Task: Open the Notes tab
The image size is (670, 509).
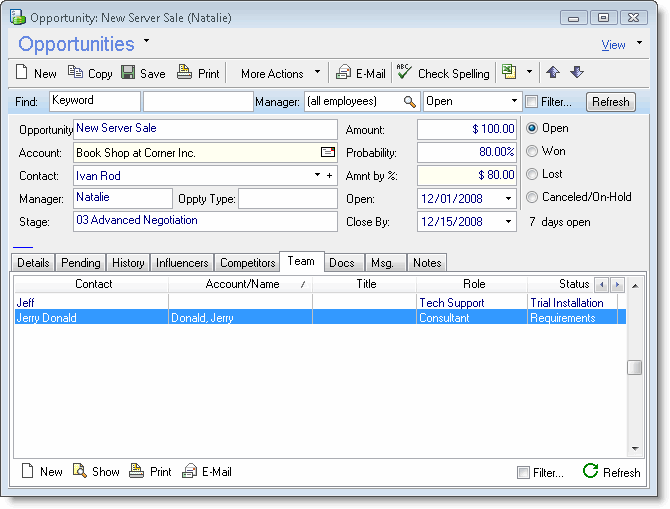Action: point(426,263)
